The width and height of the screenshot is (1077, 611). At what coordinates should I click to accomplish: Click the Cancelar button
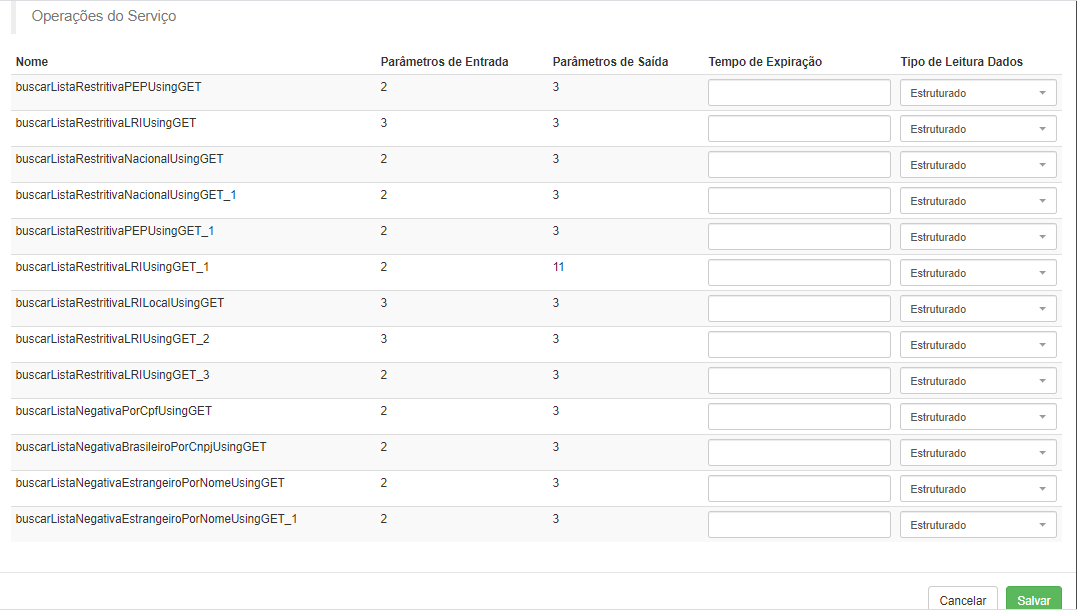[x=962, y=599]
